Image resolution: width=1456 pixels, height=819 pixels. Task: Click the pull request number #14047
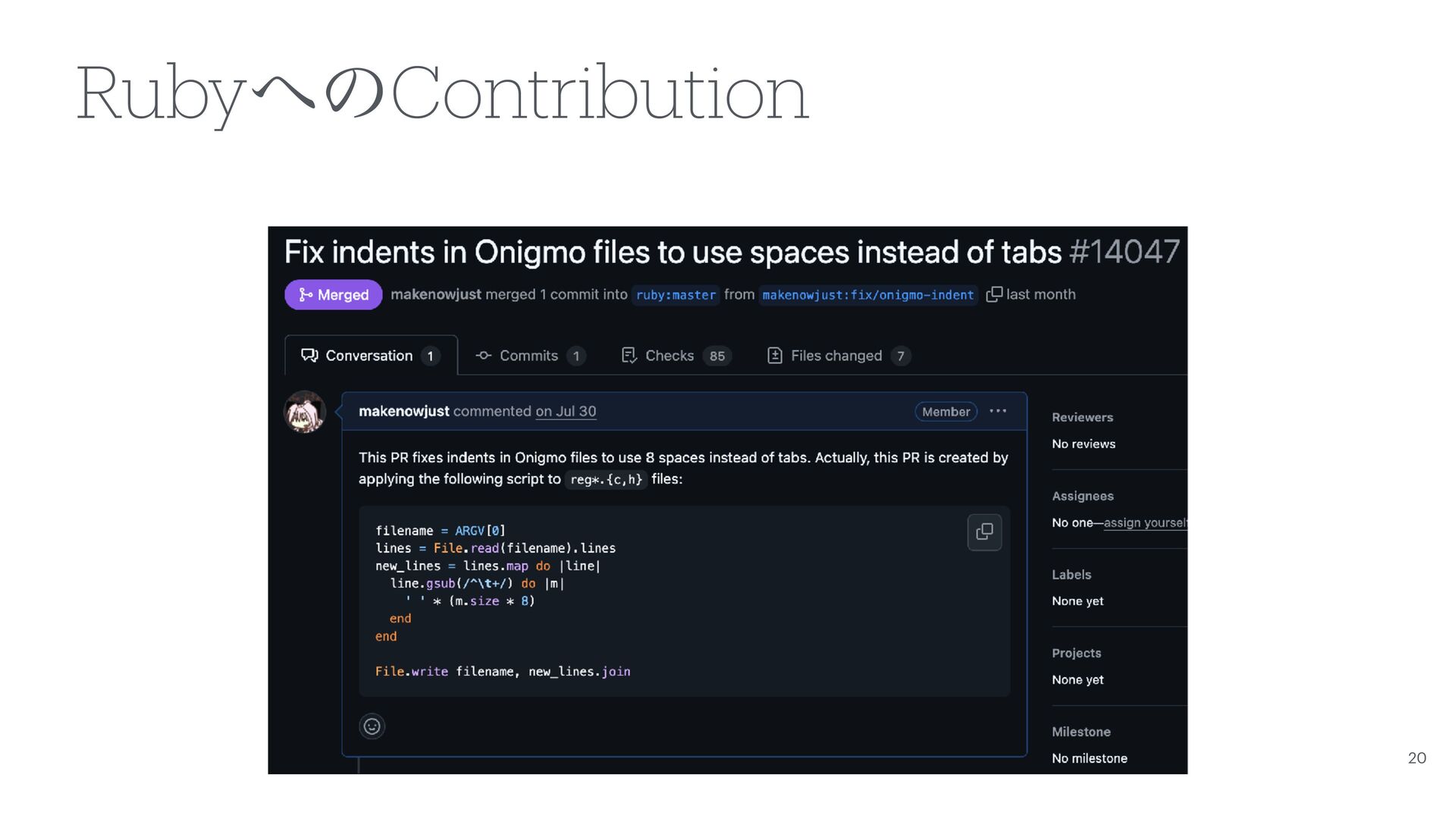pyautogui.click(x=1124, y=252)
